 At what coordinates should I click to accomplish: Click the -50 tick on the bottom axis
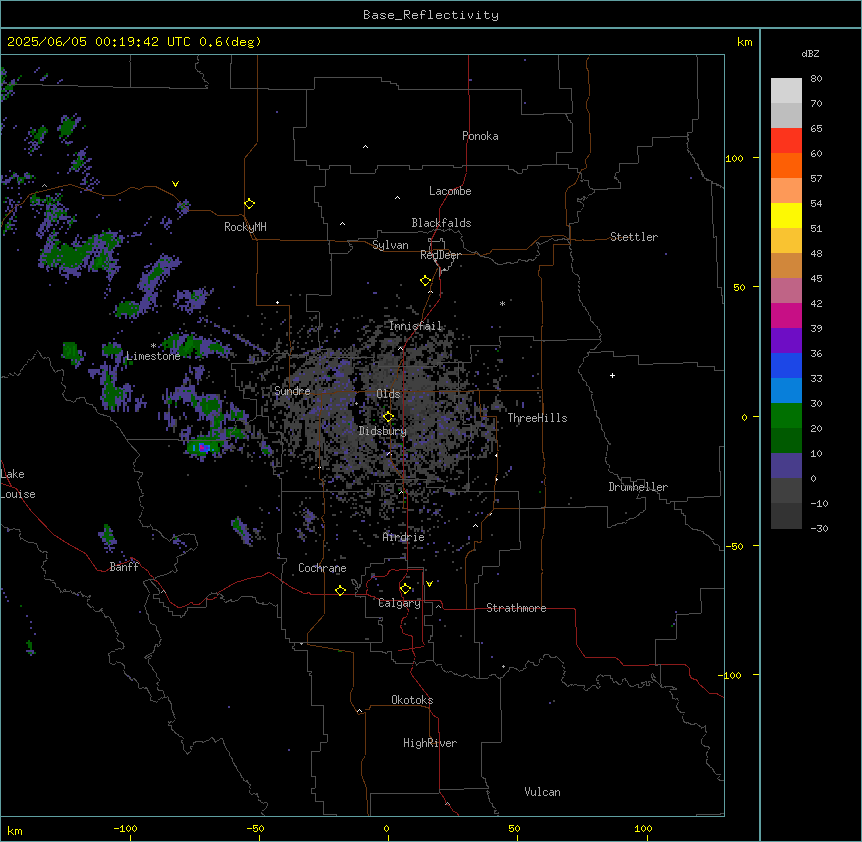pyautogui.click(x=256, y=828)
